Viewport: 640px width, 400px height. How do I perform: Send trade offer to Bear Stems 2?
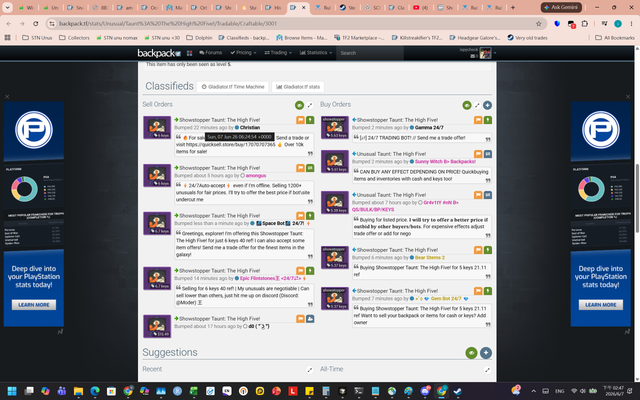coord(488,250)
